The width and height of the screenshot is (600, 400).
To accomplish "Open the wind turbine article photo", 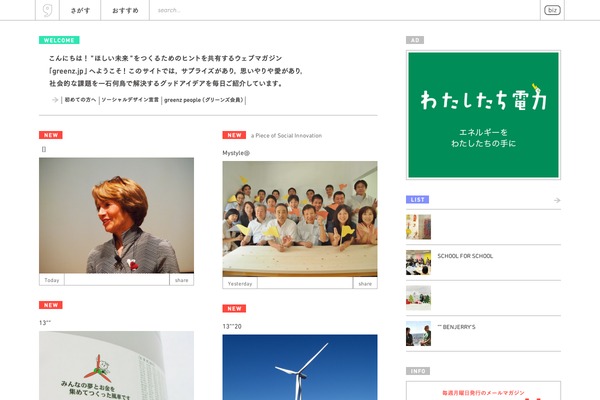I will click(300, 367).
